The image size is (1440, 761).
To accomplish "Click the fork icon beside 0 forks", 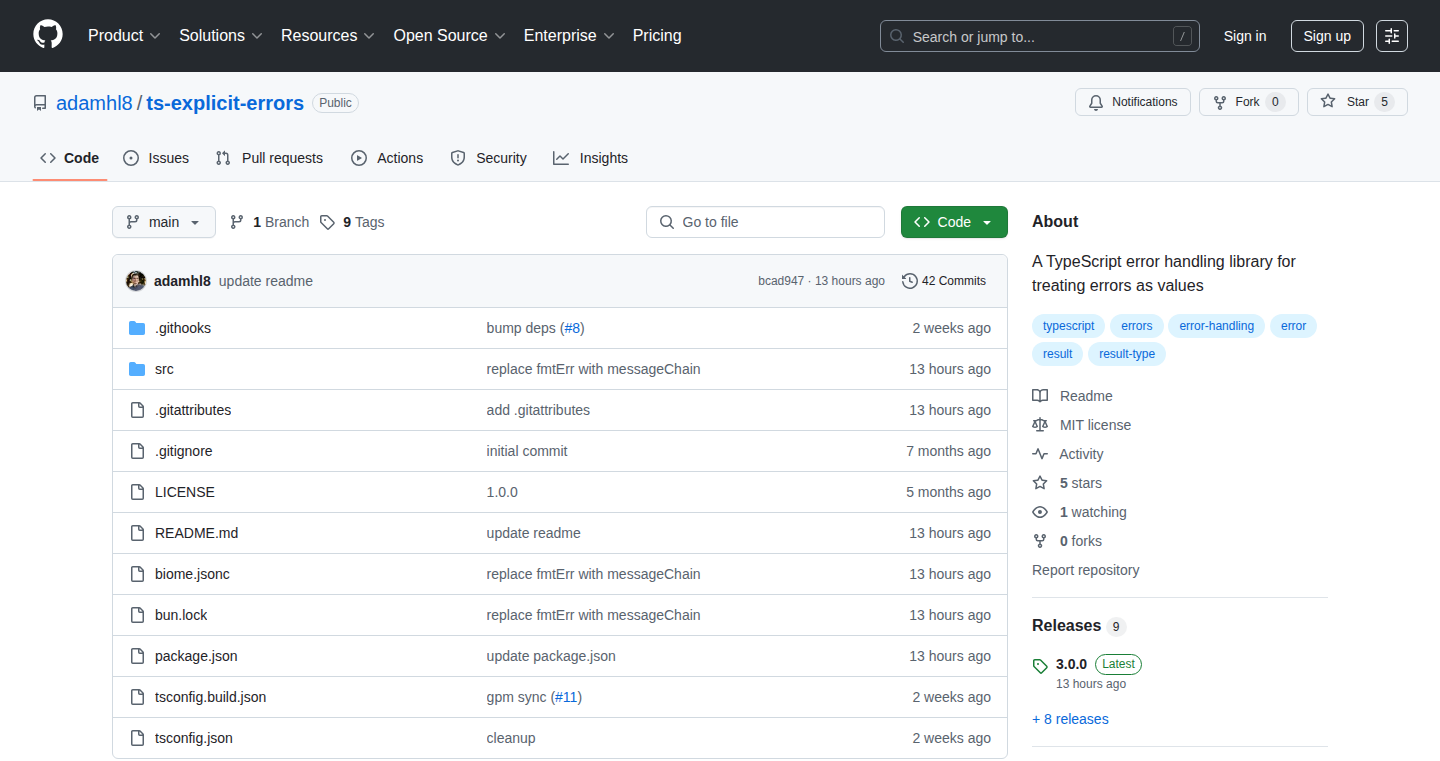I will point(1040,541).
